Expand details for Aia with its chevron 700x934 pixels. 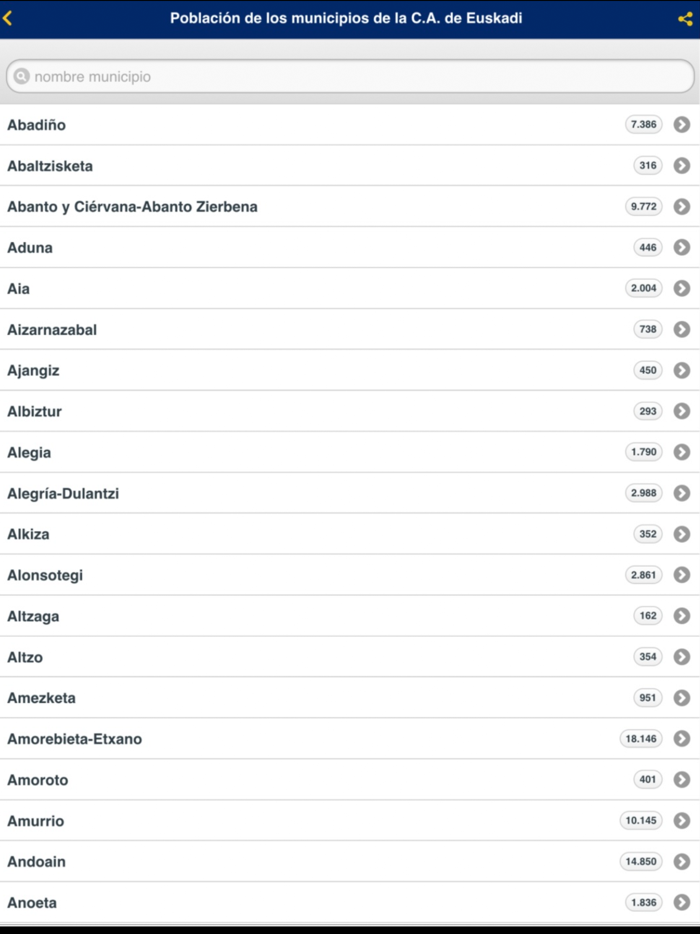[x=682, y=288]
